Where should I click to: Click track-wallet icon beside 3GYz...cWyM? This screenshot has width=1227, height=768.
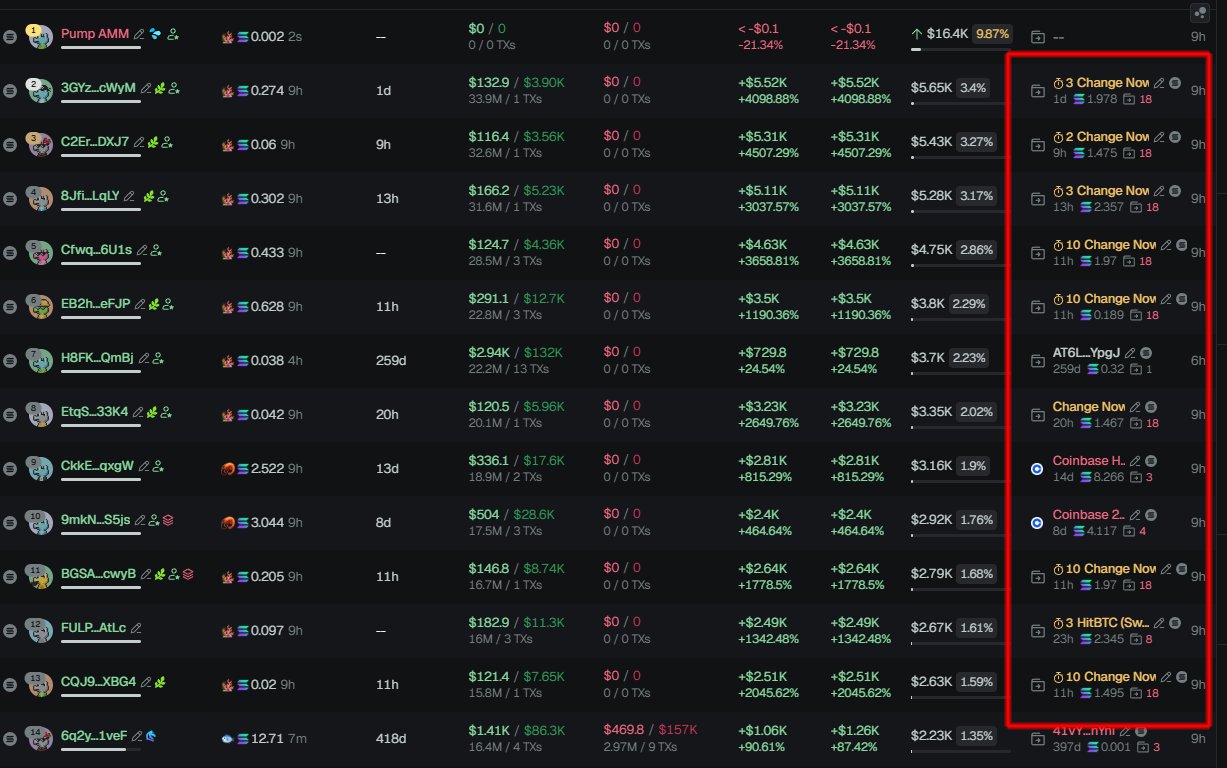pyautogui.click(x=174, y=88)
